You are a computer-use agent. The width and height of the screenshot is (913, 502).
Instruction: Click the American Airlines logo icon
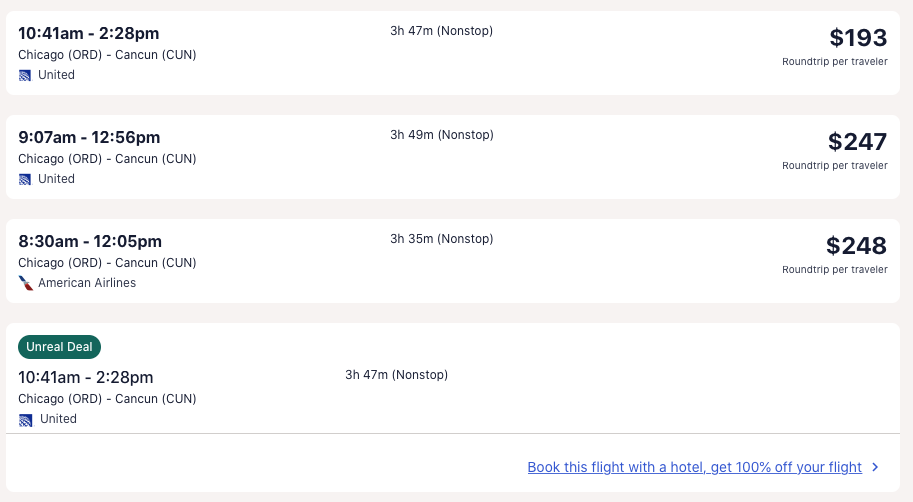[26, 283]
